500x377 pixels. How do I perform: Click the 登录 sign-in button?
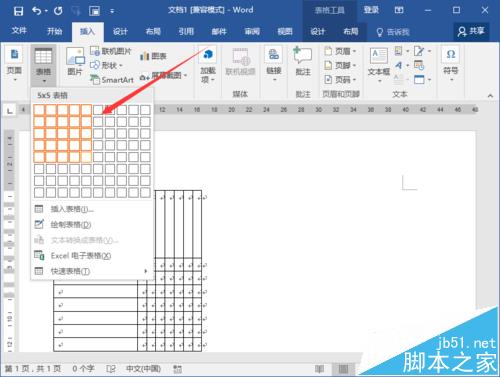point(371,10)
